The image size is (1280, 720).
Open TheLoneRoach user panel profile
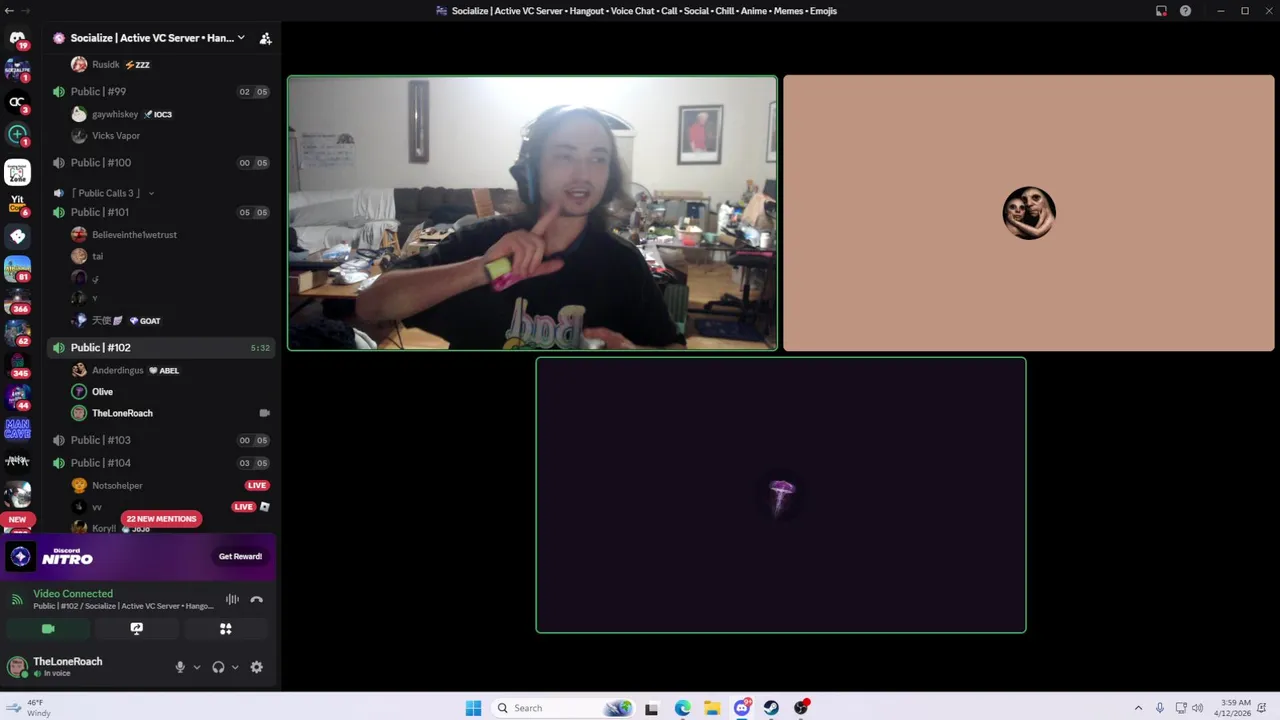click(x=68, y=667)
